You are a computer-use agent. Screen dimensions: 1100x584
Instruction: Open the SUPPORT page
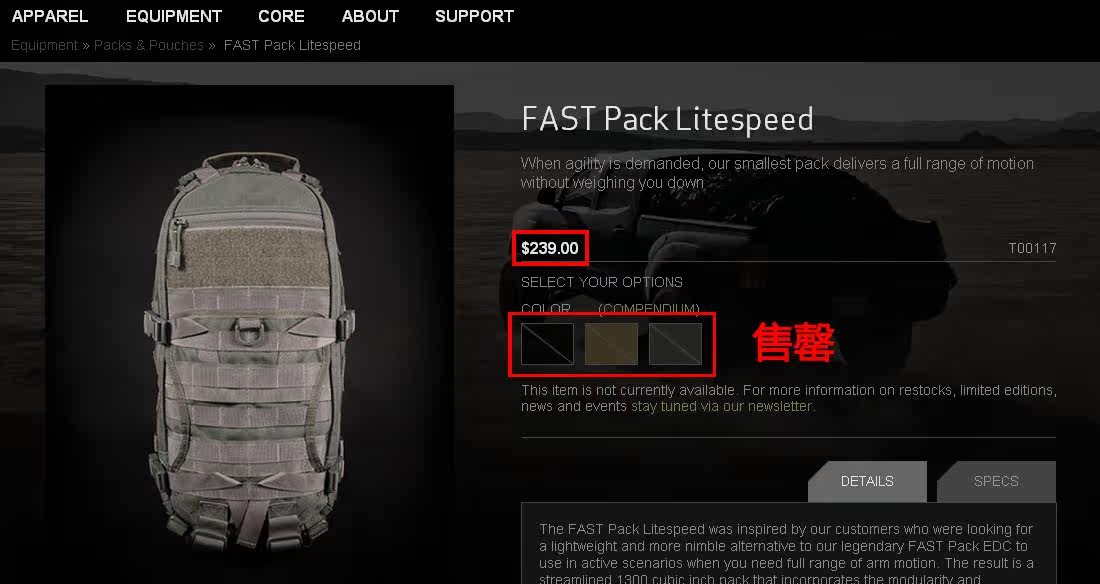pyautogui.click(x=474, y=16)
